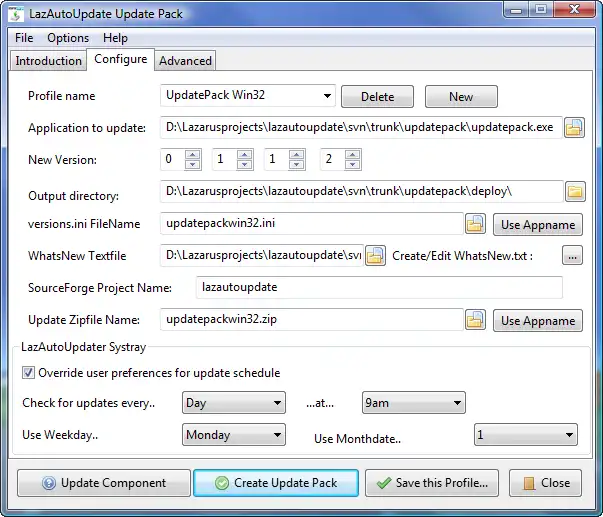Increase the fourth version number showing 2
Viewport: 603px width, 517px height.
point(353,155)
